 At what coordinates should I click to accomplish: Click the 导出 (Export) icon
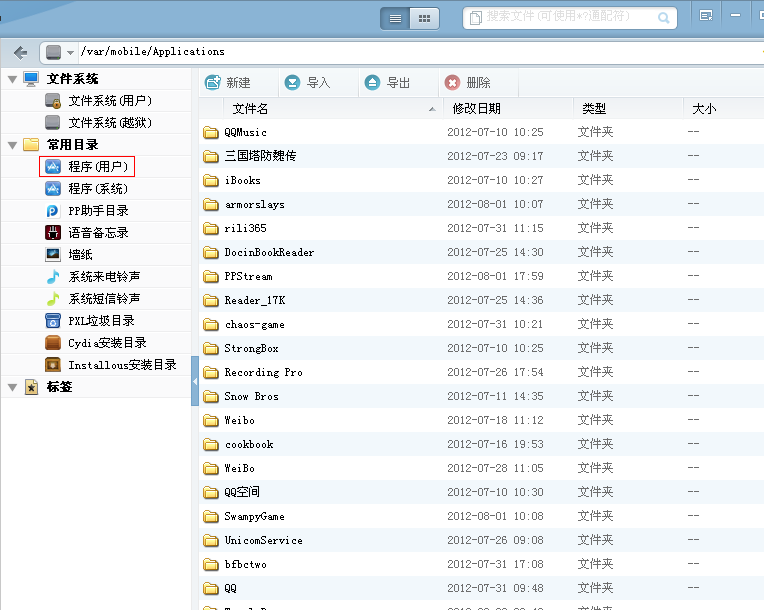(373, 83)
